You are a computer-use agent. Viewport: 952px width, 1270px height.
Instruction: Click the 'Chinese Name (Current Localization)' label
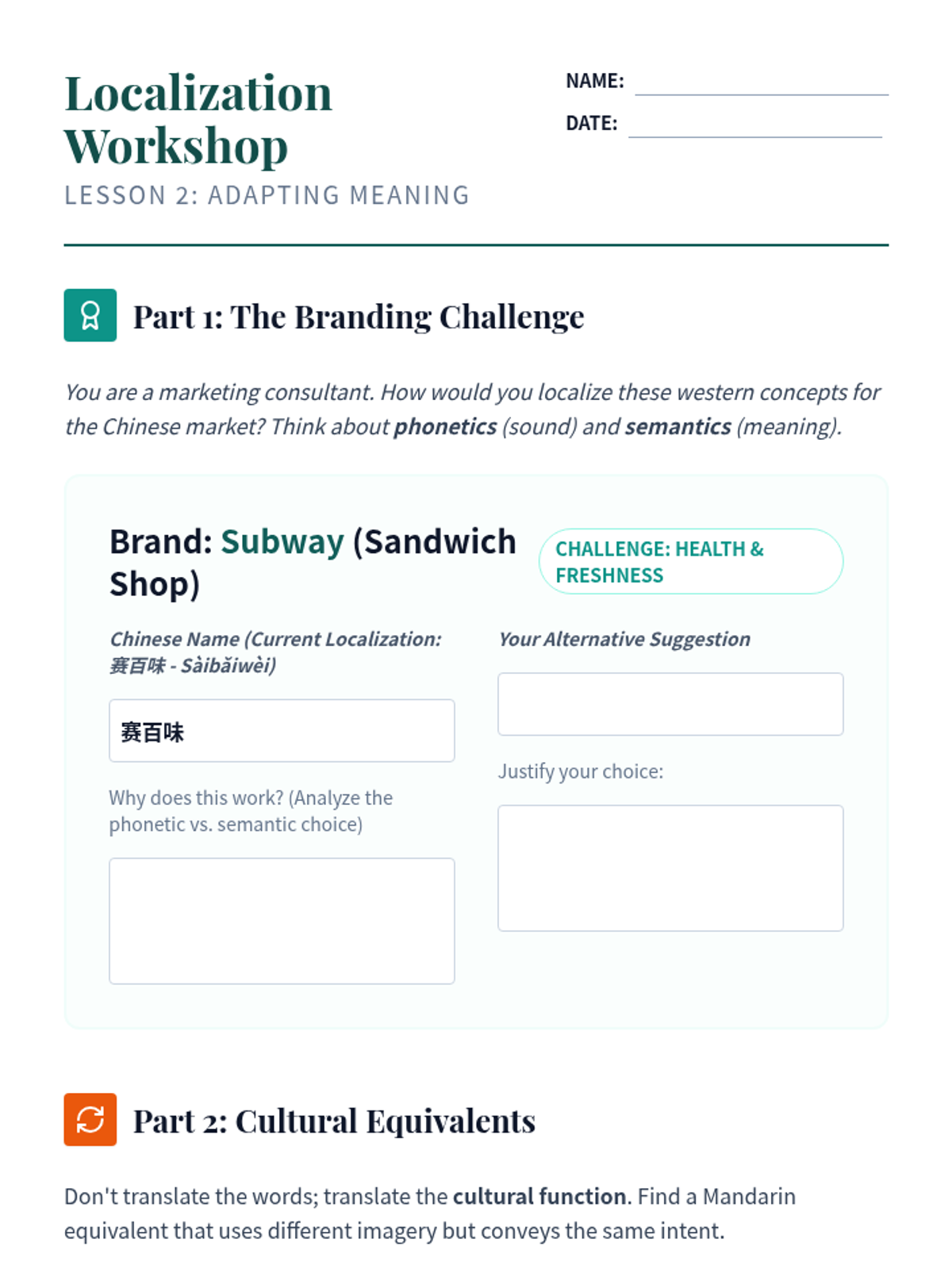pyautogui.click(x=275, y=652)
